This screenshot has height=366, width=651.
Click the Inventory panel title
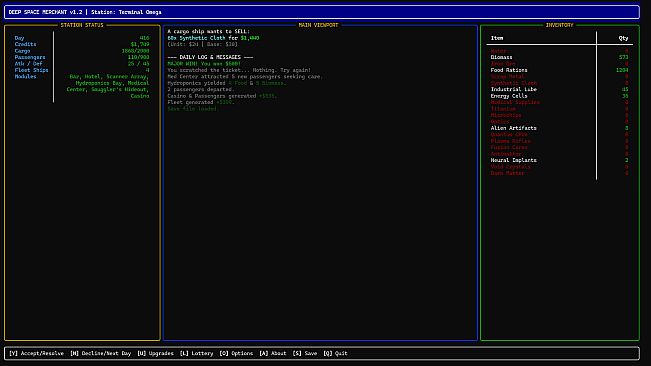pos(559,25)
